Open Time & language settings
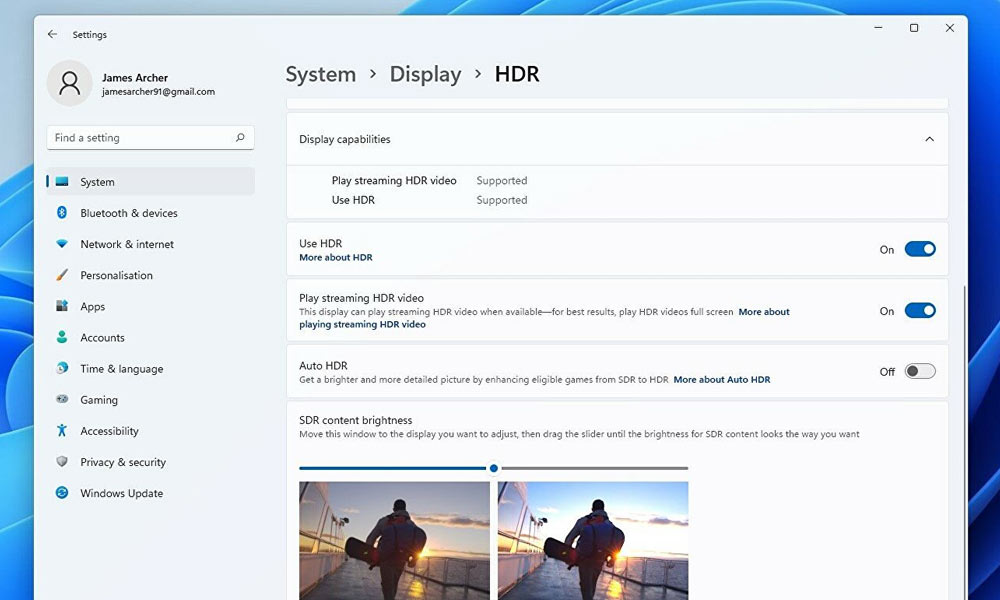1000x600 pixels. (x=151, y=369)
